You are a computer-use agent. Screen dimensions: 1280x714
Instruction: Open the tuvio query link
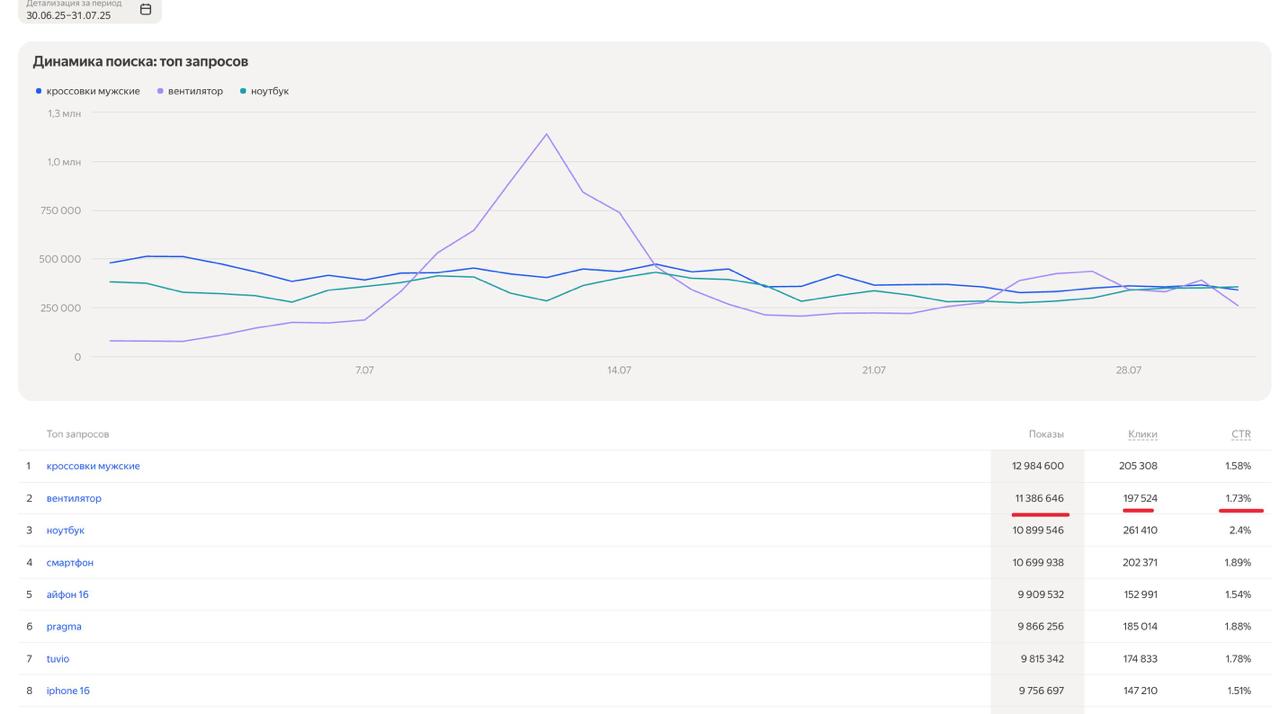point(58,658)
